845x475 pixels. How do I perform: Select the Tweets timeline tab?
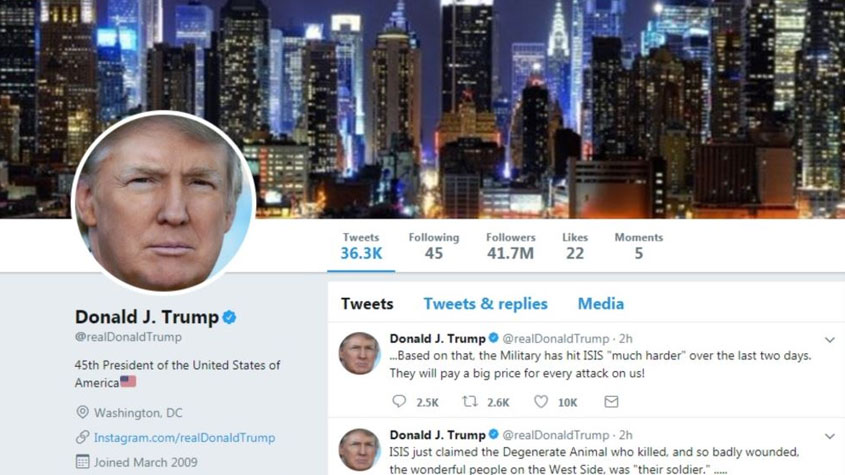tap(367, 304)
